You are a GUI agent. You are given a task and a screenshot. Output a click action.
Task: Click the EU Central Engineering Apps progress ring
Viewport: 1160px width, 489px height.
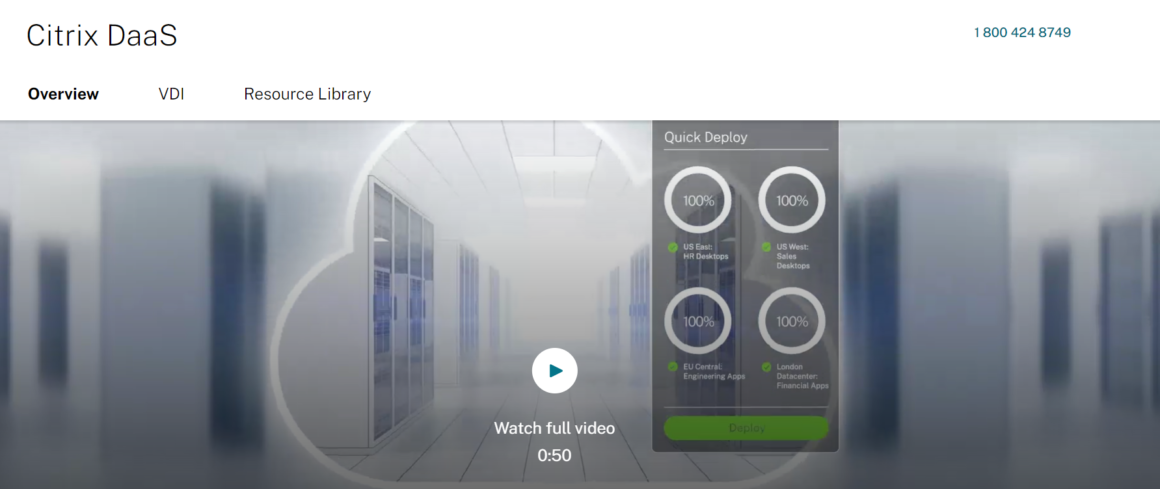point(698,322)
